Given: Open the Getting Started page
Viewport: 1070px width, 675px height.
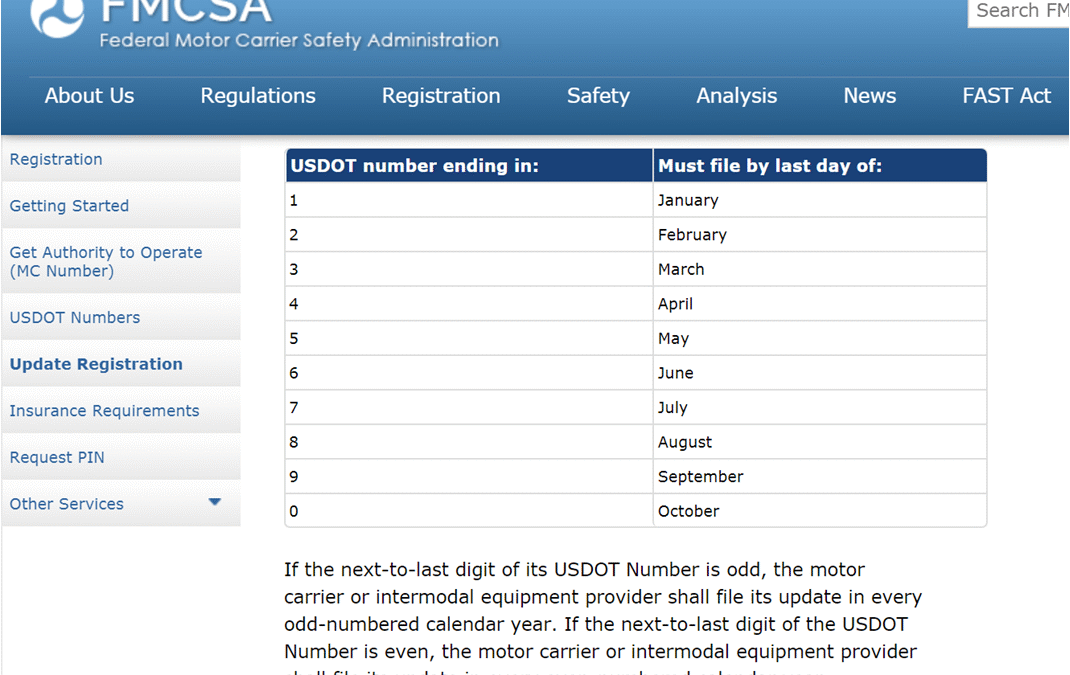Looking at the screenshot, I should 69,206.
